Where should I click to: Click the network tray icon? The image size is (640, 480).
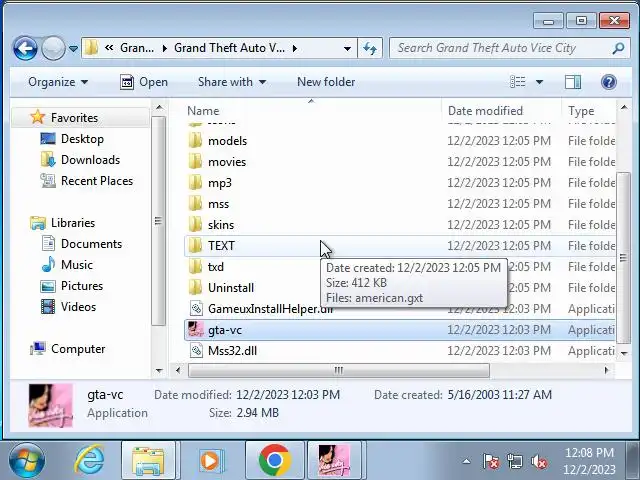point(515,462)
